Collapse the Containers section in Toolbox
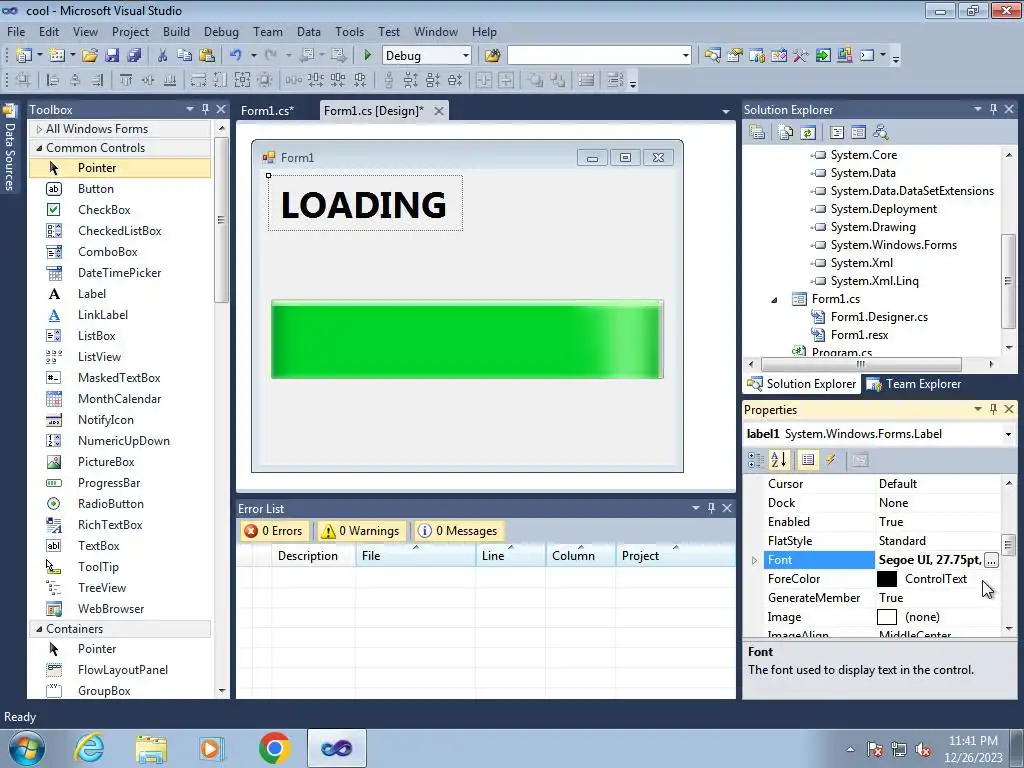Image resolution: width=1024 pixels, height=768 pixels. (39, 629)
